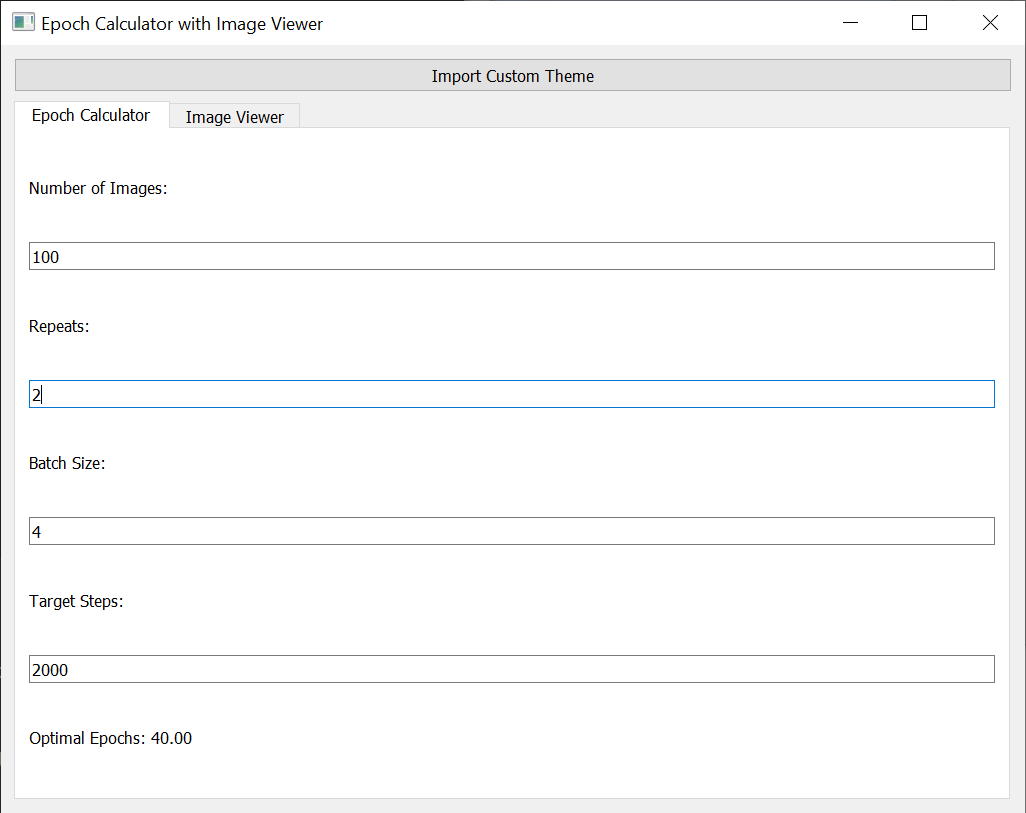
Task: Click Import Custom Theme button
Action: 512,75
